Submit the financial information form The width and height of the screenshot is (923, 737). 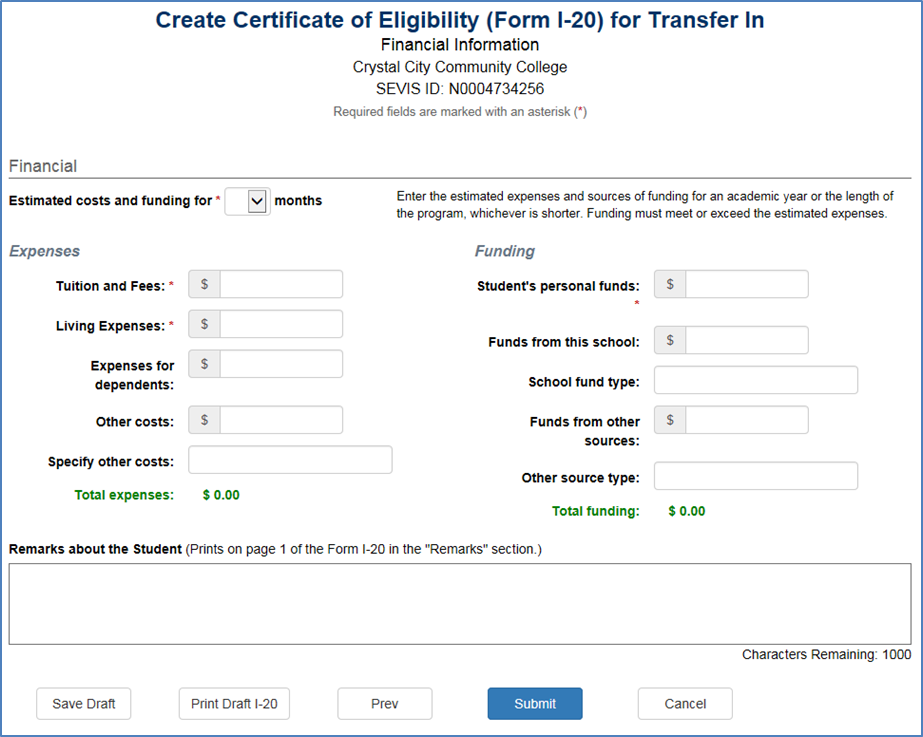[x=535, y=703]
